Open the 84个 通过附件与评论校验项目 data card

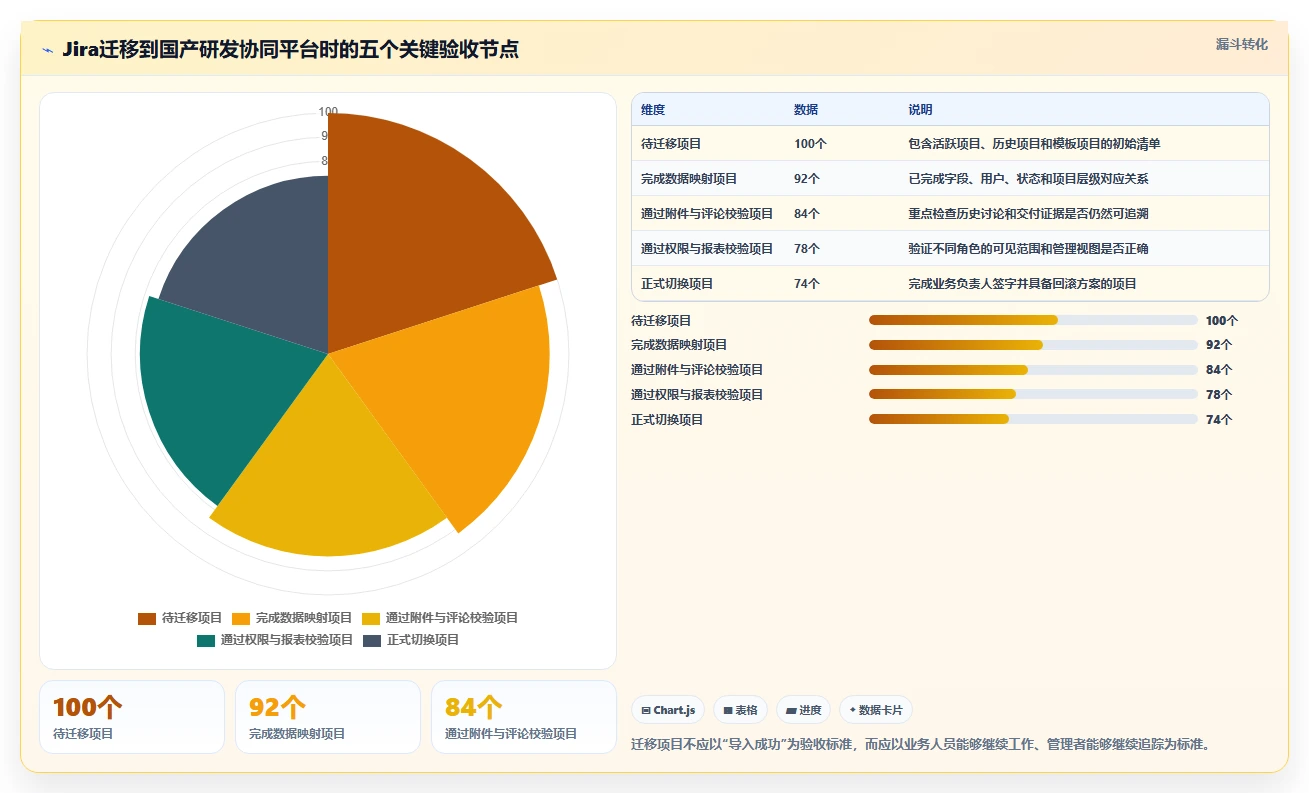524,717
